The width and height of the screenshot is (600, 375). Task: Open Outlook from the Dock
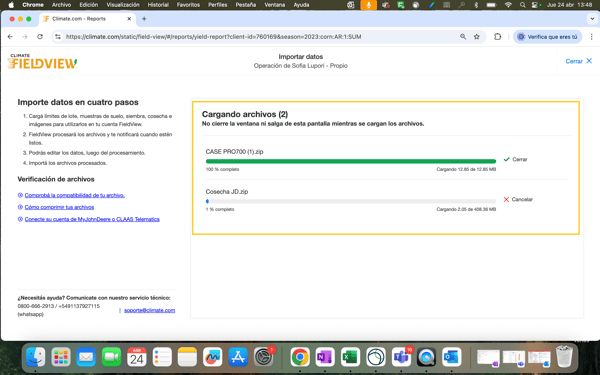(452, 357)
